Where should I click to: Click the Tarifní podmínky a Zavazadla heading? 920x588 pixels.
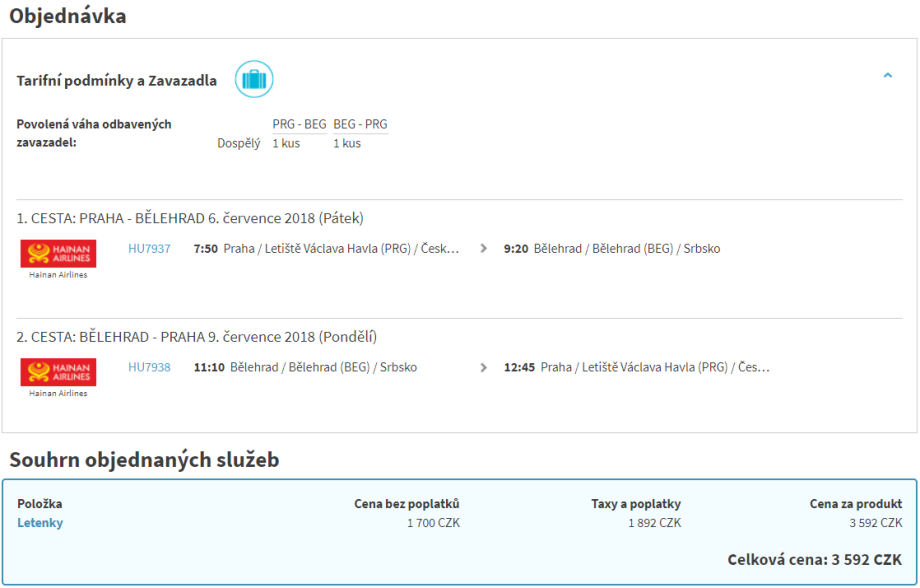116,81
